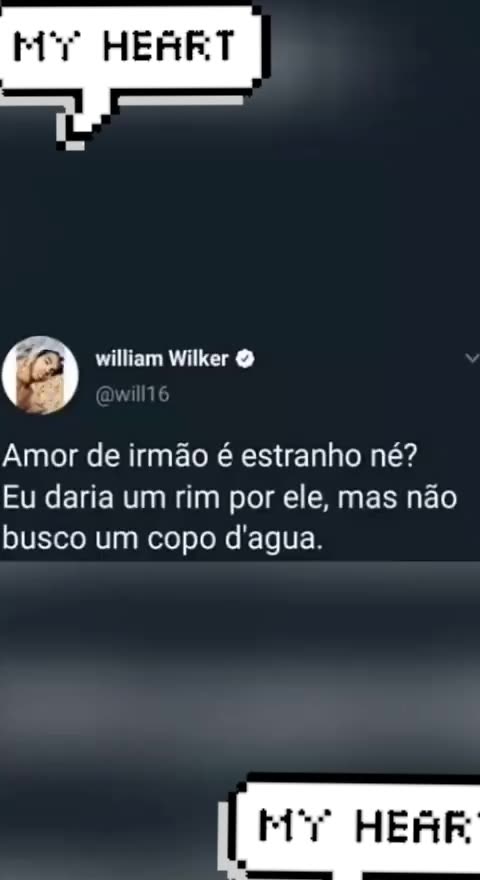
Task: Click the surname 'Wilker' in the display name
Action: (199, 359)
